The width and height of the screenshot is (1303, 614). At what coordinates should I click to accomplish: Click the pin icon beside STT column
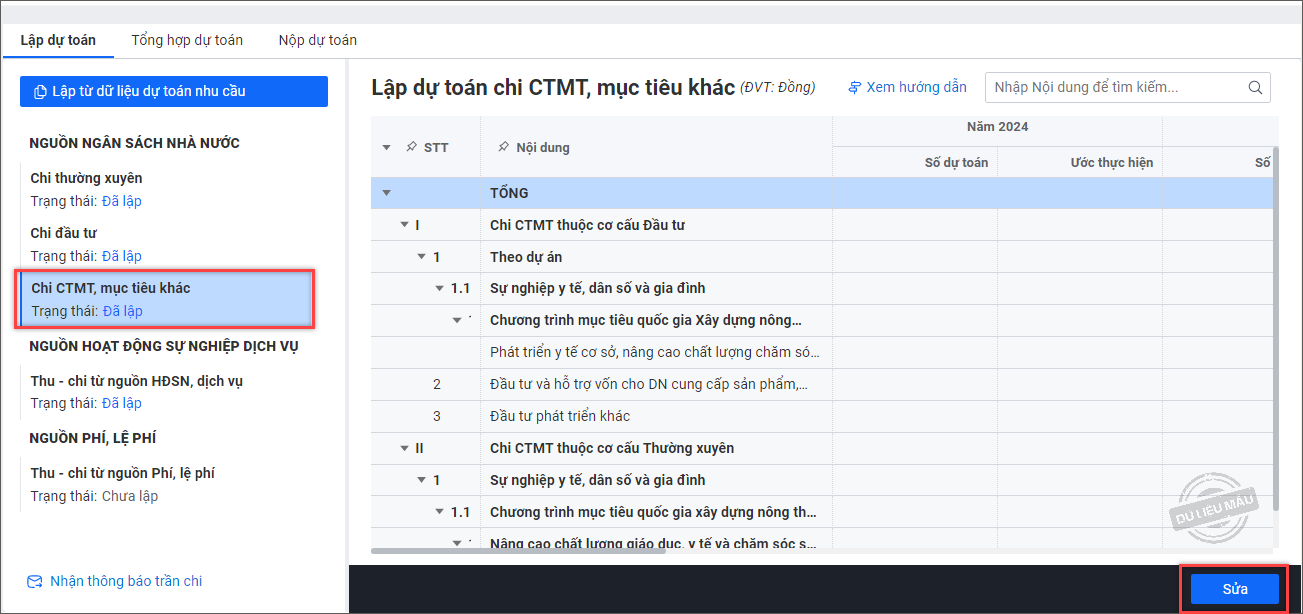pyautogui.click(x=411, y=147)
